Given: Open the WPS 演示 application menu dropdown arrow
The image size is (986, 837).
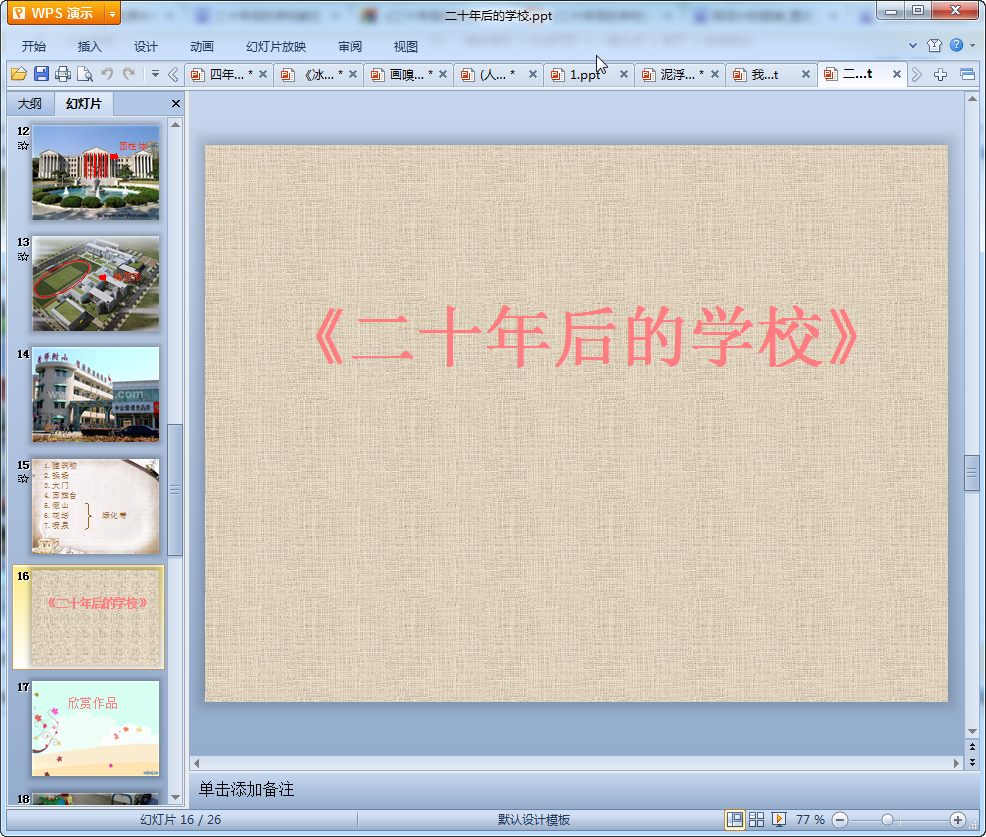Looking at the screenshot, I should [112, 13].
